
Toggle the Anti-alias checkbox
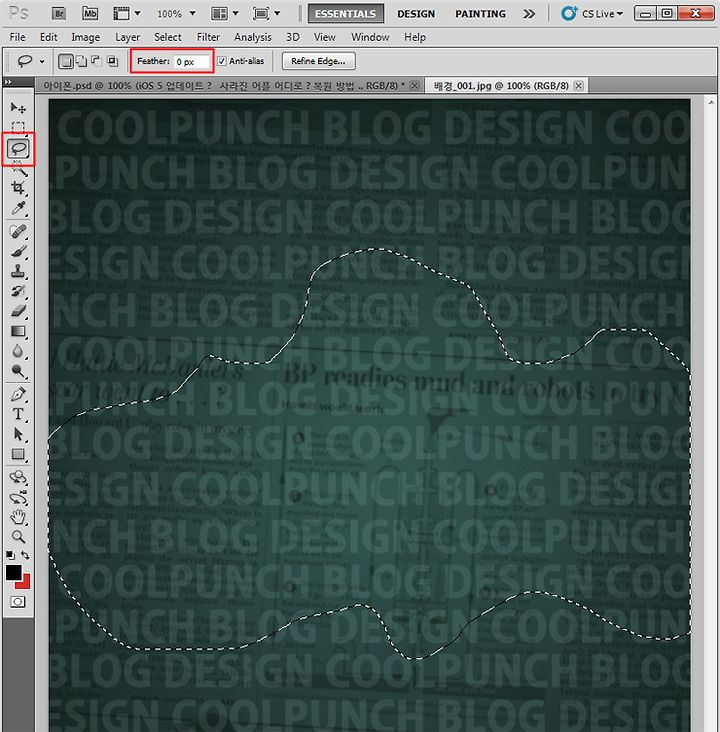click(222, 61)
